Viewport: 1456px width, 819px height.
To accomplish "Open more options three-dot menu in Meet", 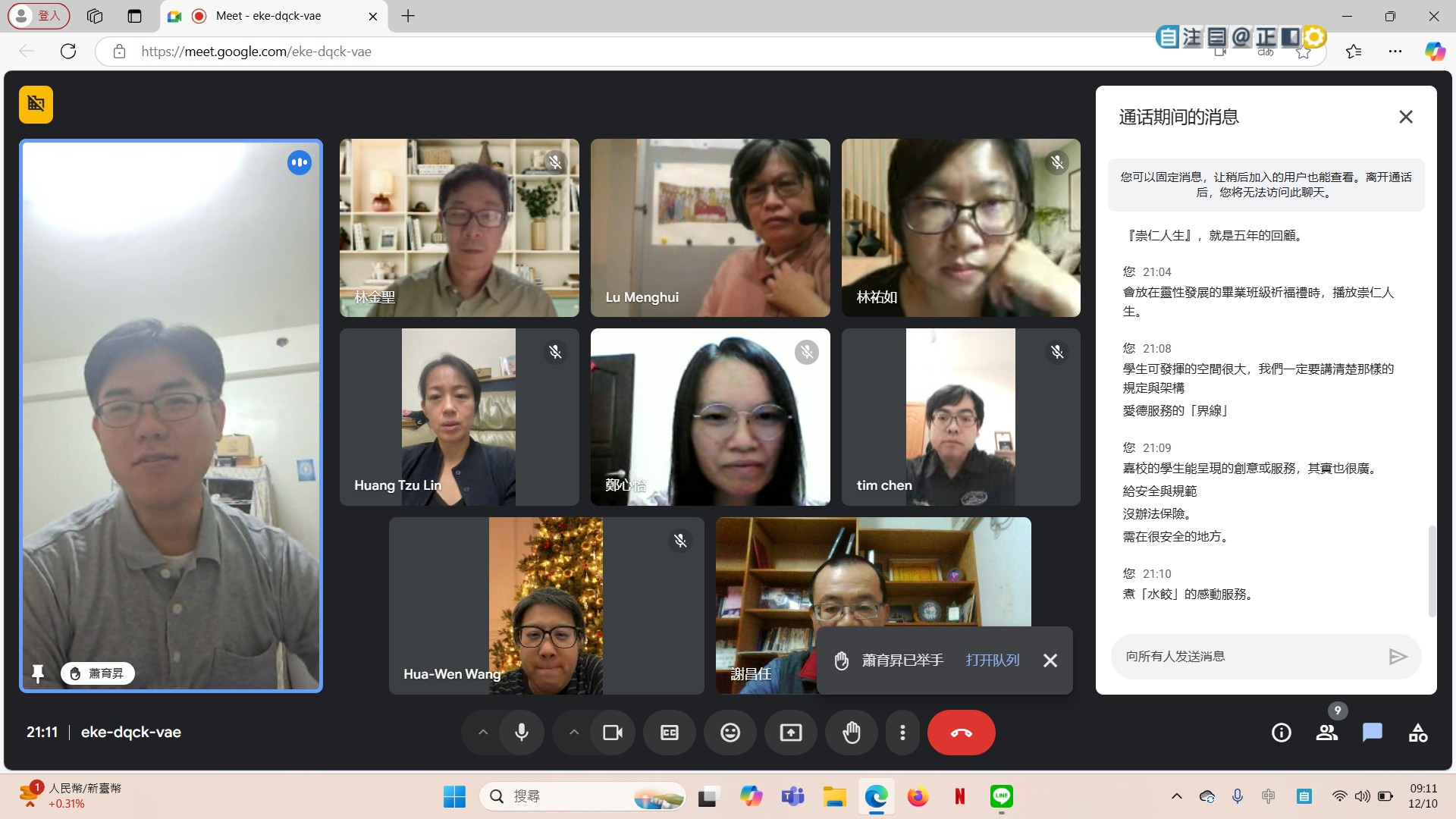I will click(x=902, y=733).
